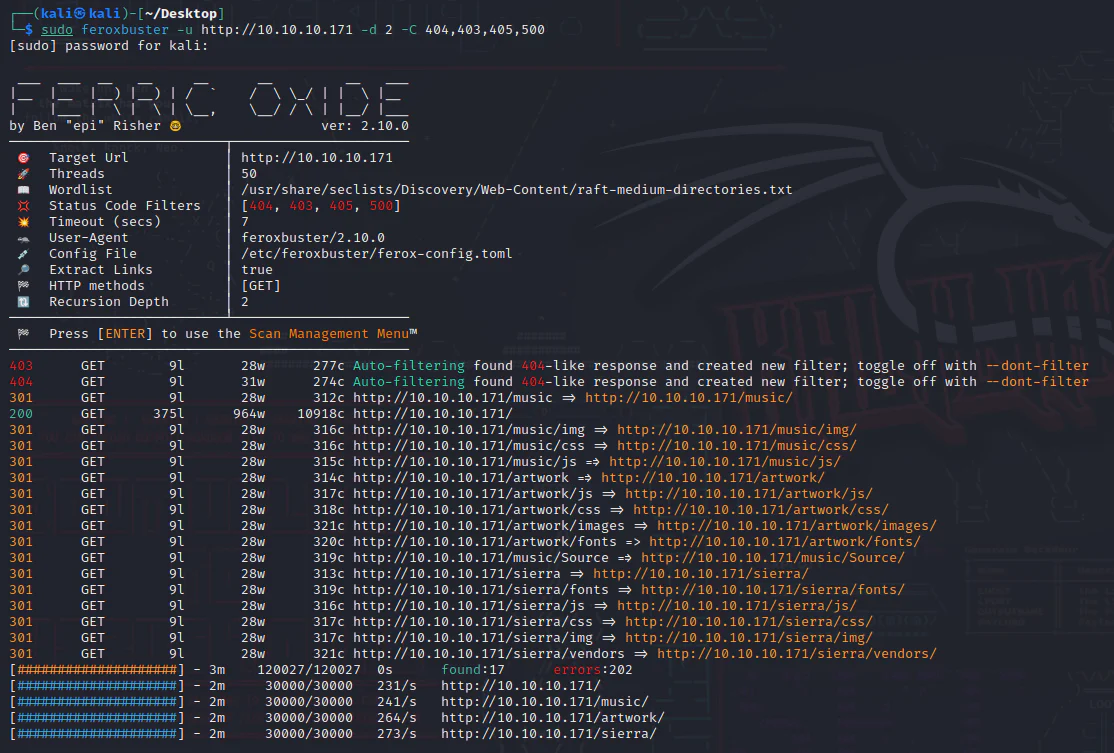Click Auto-filtering text in the 274c row

click(x=409, y=381)
